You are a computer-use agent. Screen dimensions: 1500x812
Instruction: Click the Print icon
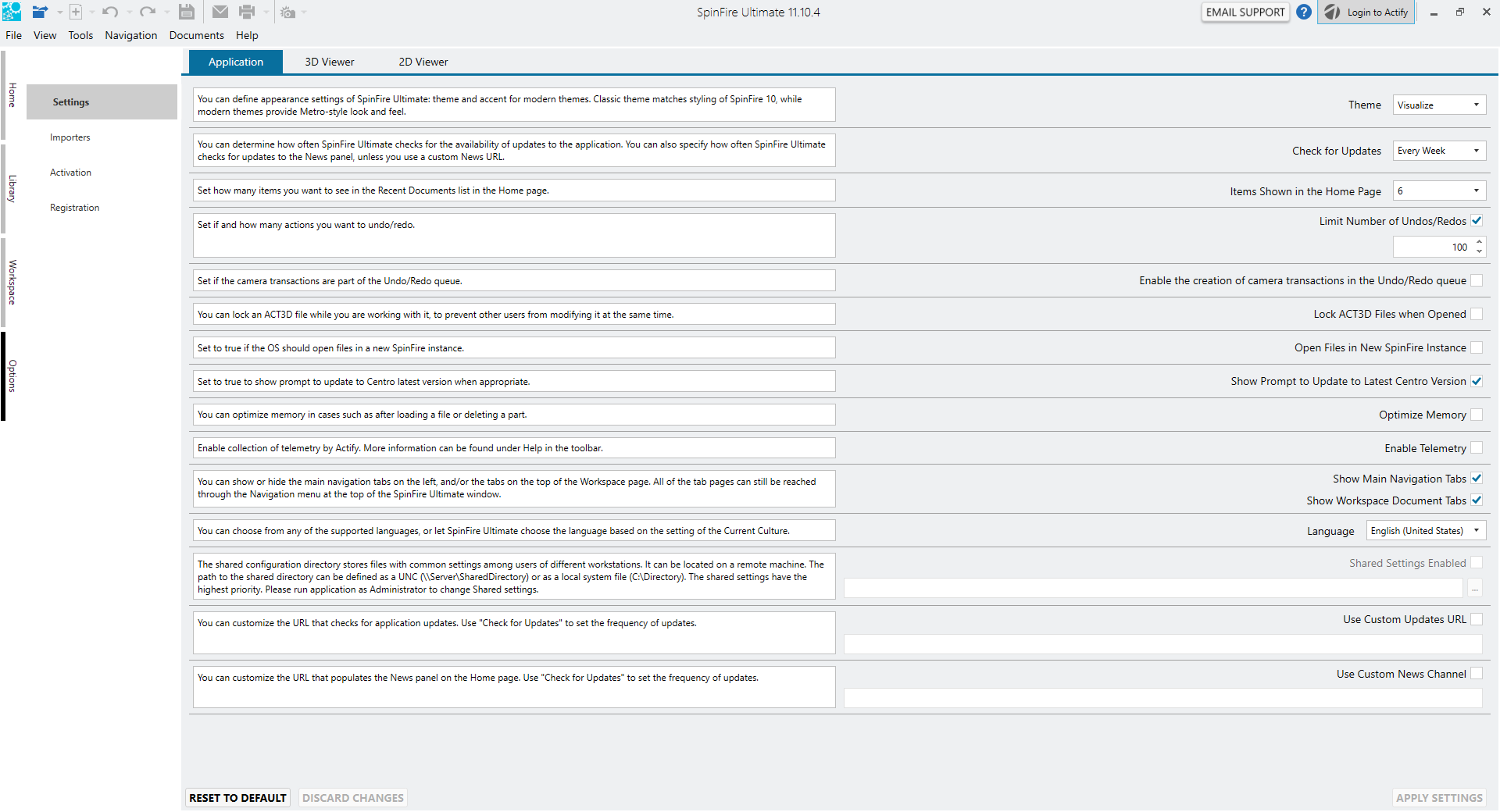[x=247, y=12]
